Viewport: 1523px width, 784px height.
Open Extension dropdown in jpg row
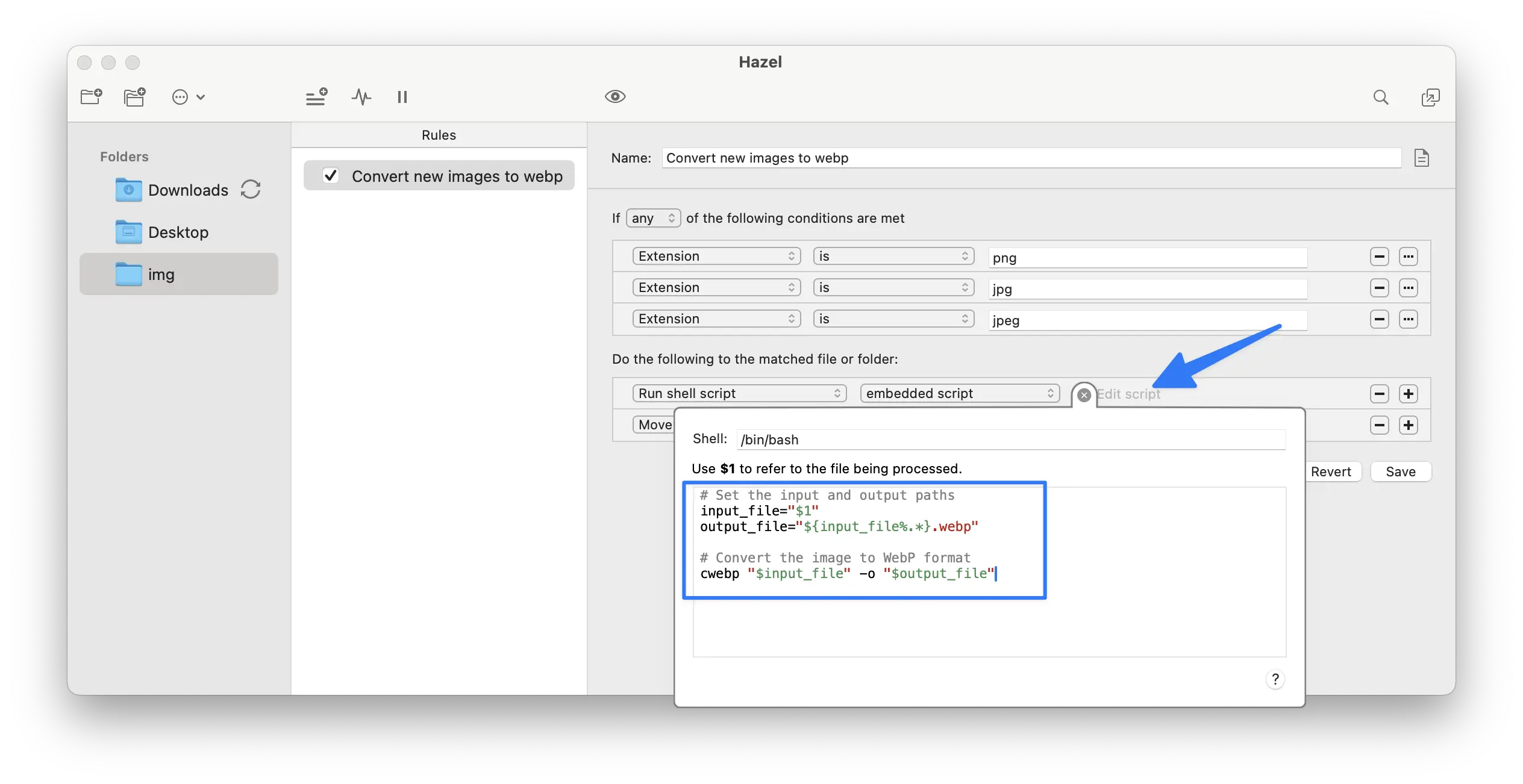(716, 287)
